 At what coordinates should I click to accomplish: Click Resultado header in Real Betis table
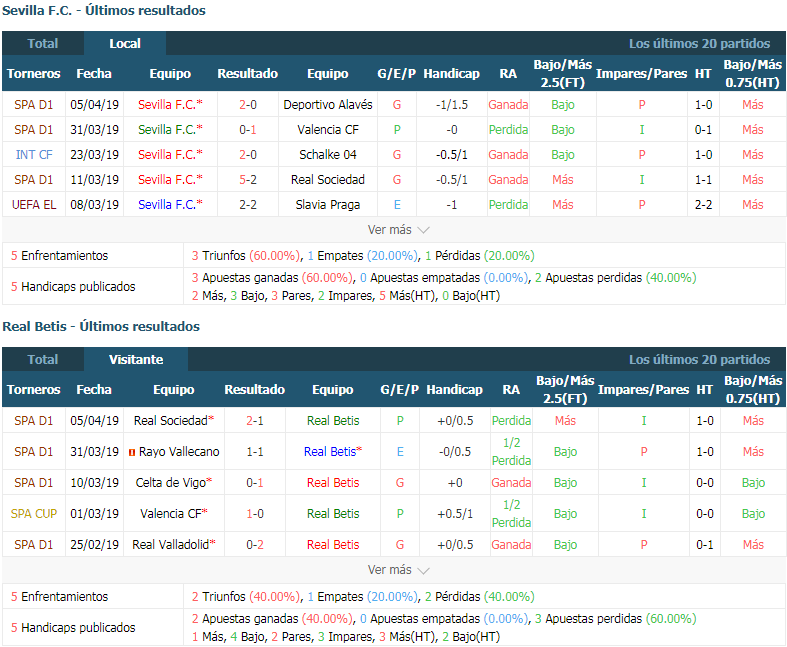pyautogui.click(x=254, y=390)
